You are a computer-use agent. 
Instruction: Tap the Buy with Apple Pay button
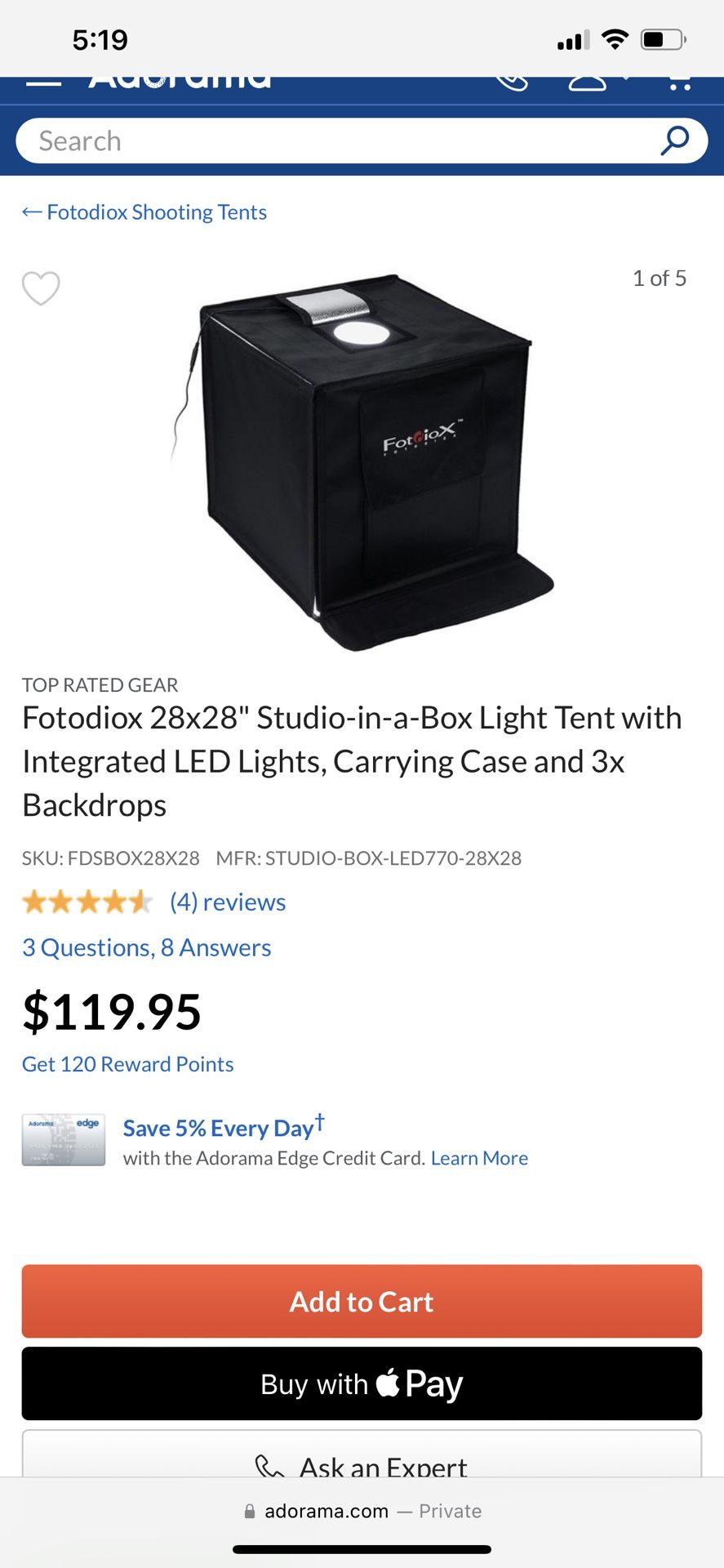362,1383
